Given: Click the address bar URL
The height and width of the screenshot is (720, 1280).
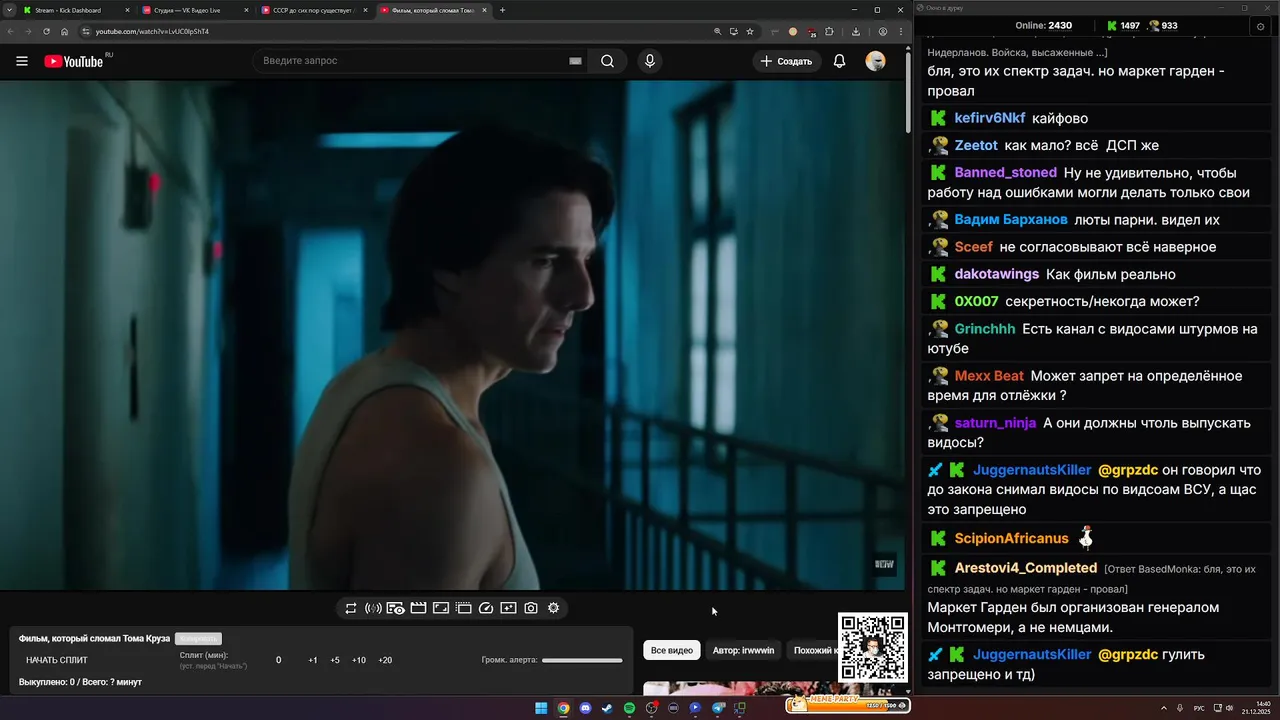Looking at the screenshot, I should pyautogui.click(x=152, y=31).
